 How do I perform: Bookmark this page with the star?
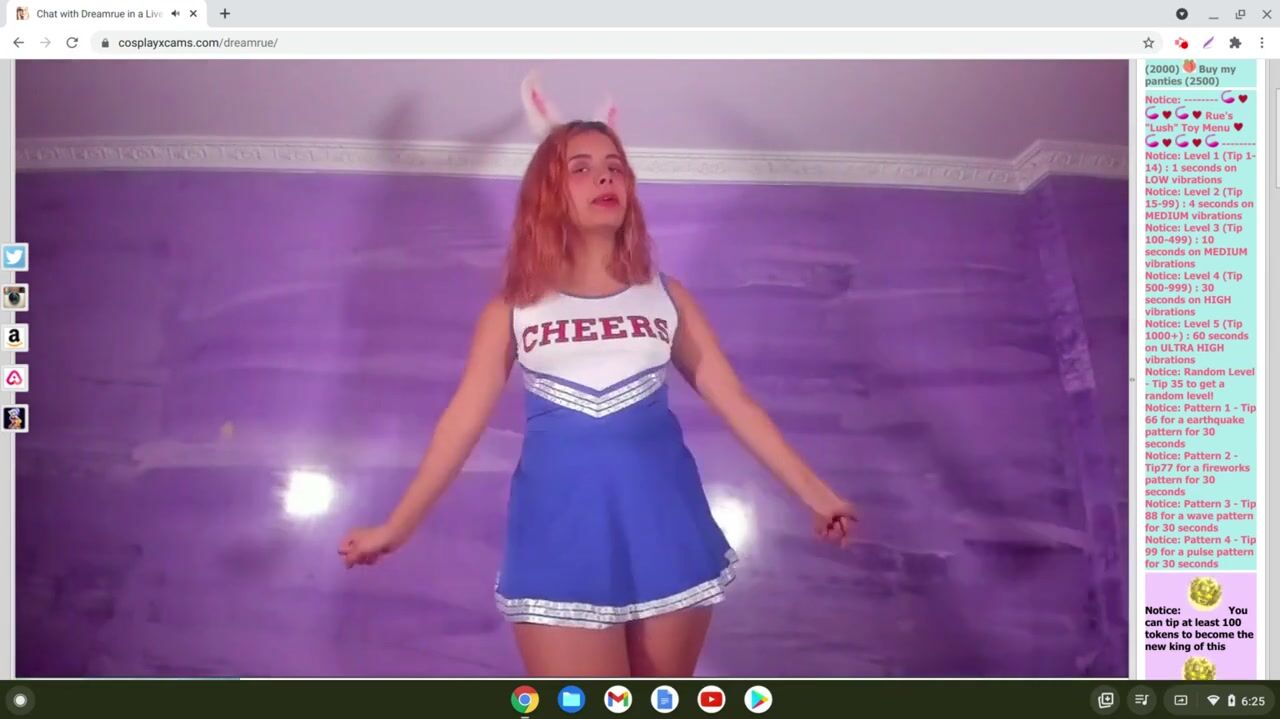coord(1148,43)
